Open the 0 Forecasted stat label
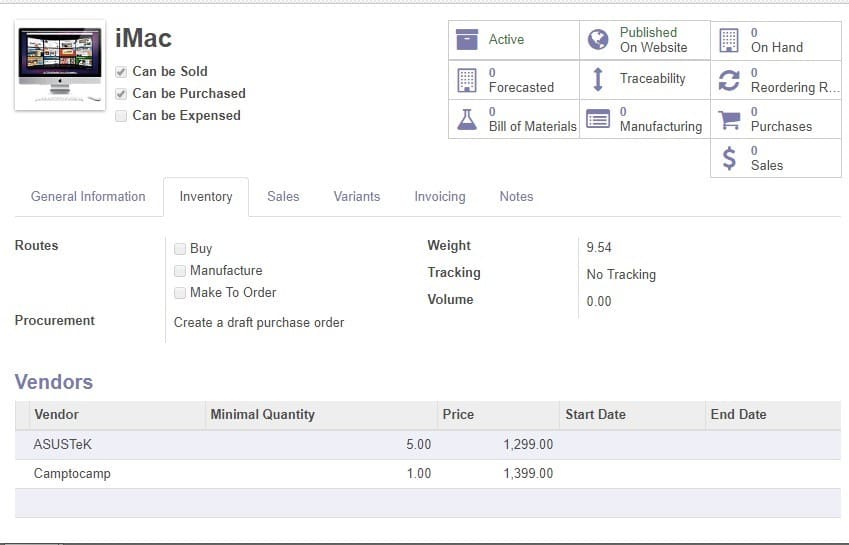 point(521,80)
